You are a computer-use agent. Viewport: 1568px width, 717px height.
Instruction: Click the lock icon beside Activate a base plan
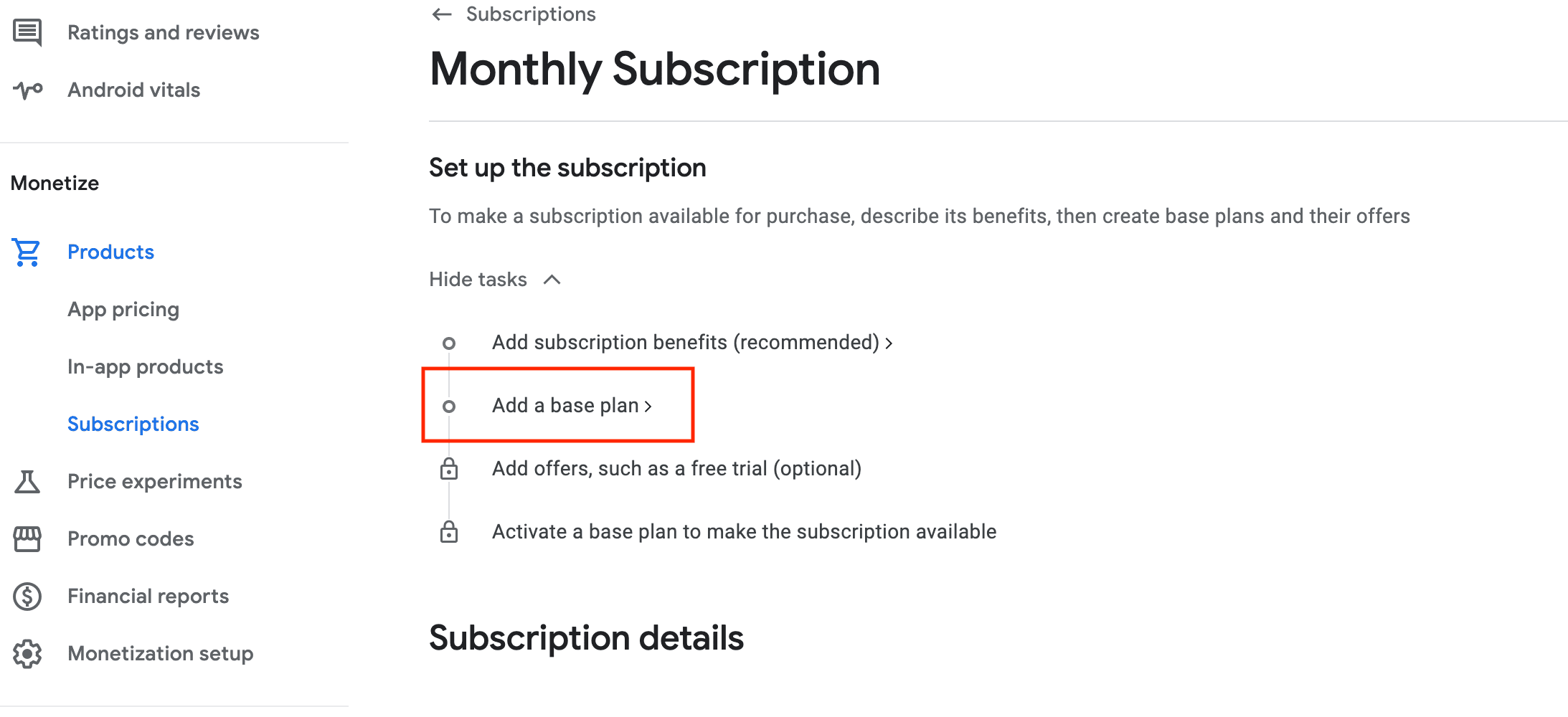[449, 532]
